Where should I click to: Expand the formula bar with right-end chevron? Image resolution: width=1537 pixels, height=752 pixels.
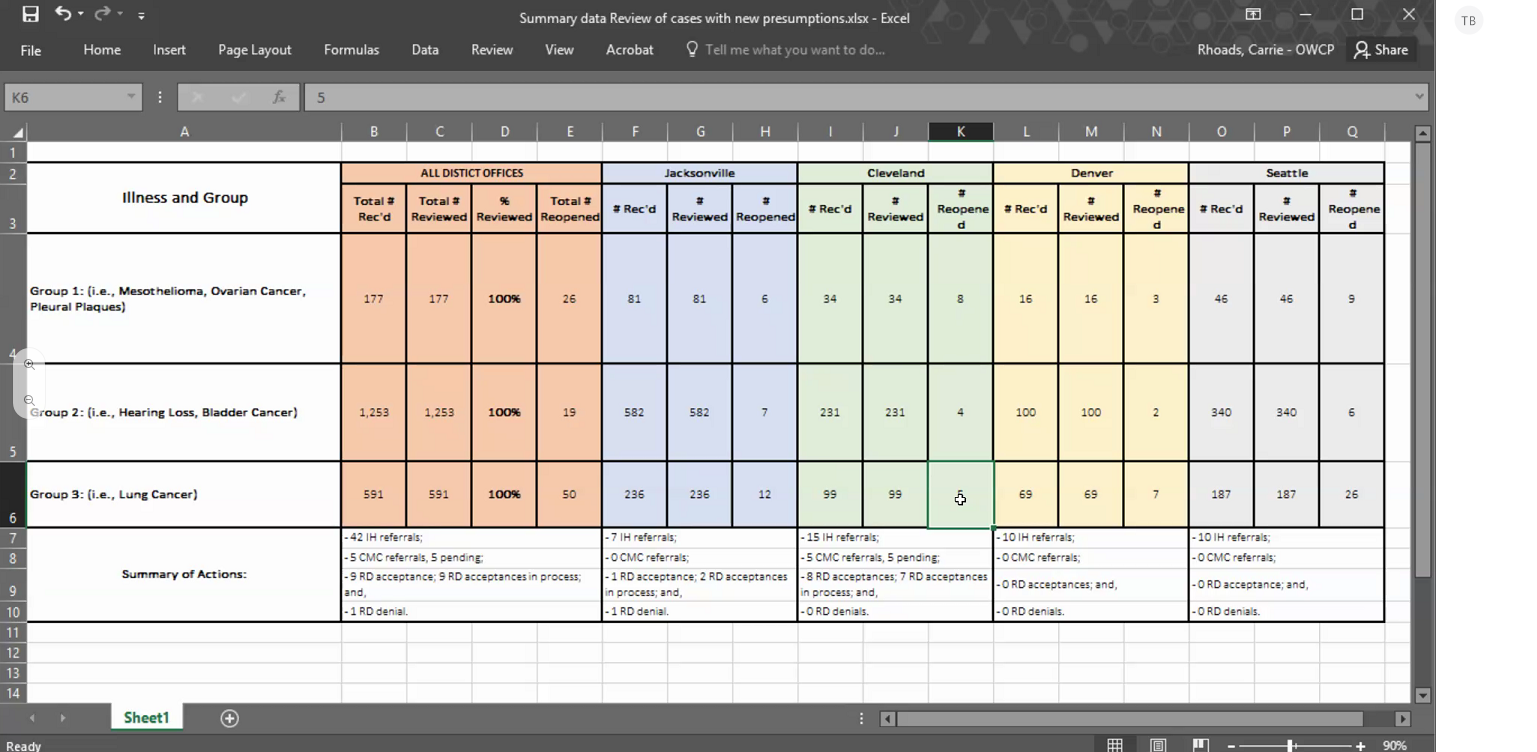pyautogui.click(x=1419, y=97)
